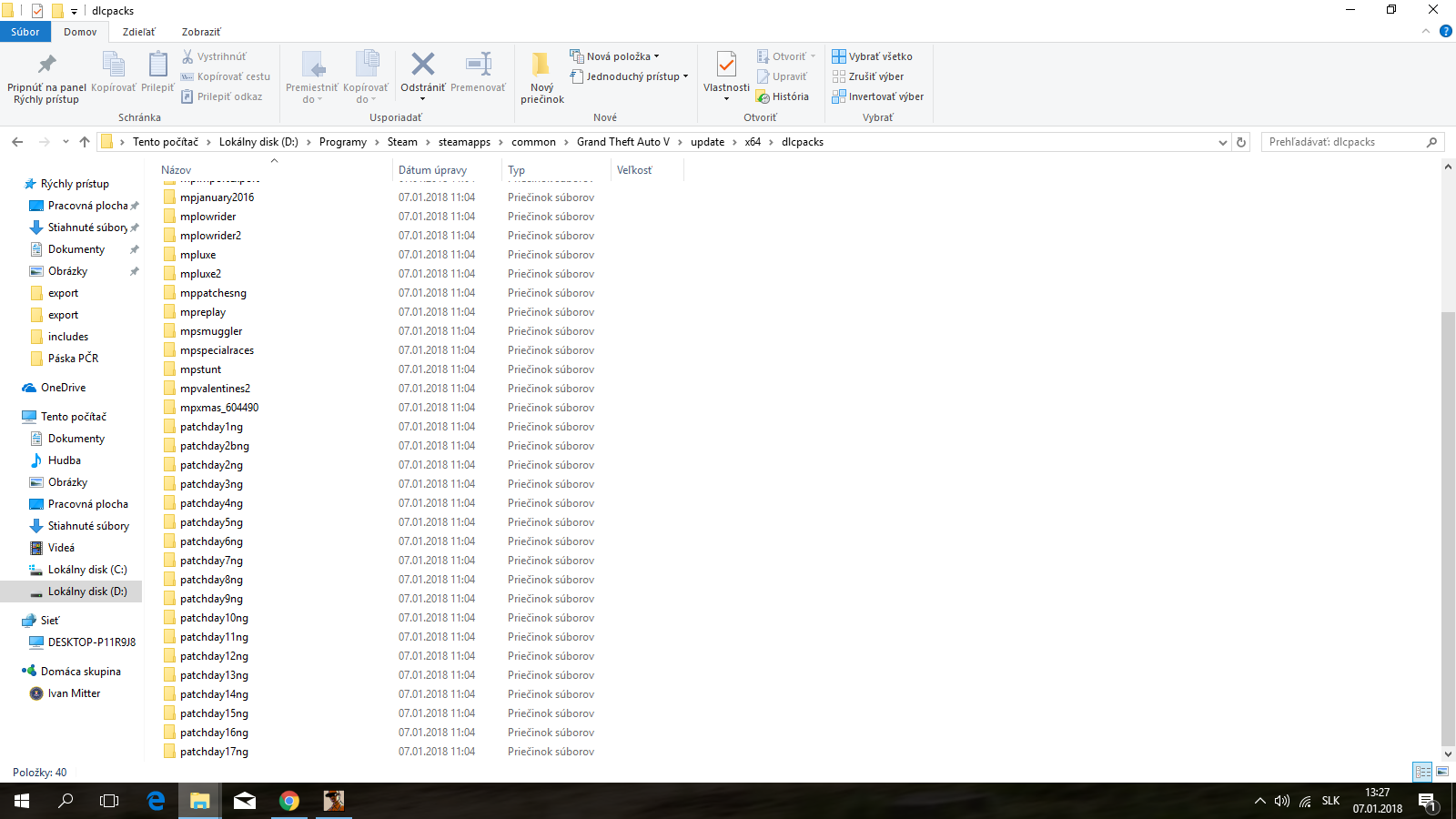The height and width of the screenshot is (819, 1456).
Task: Open OneDrive in navigation pane
Action: pyautogui.click(x=63, y=388)
